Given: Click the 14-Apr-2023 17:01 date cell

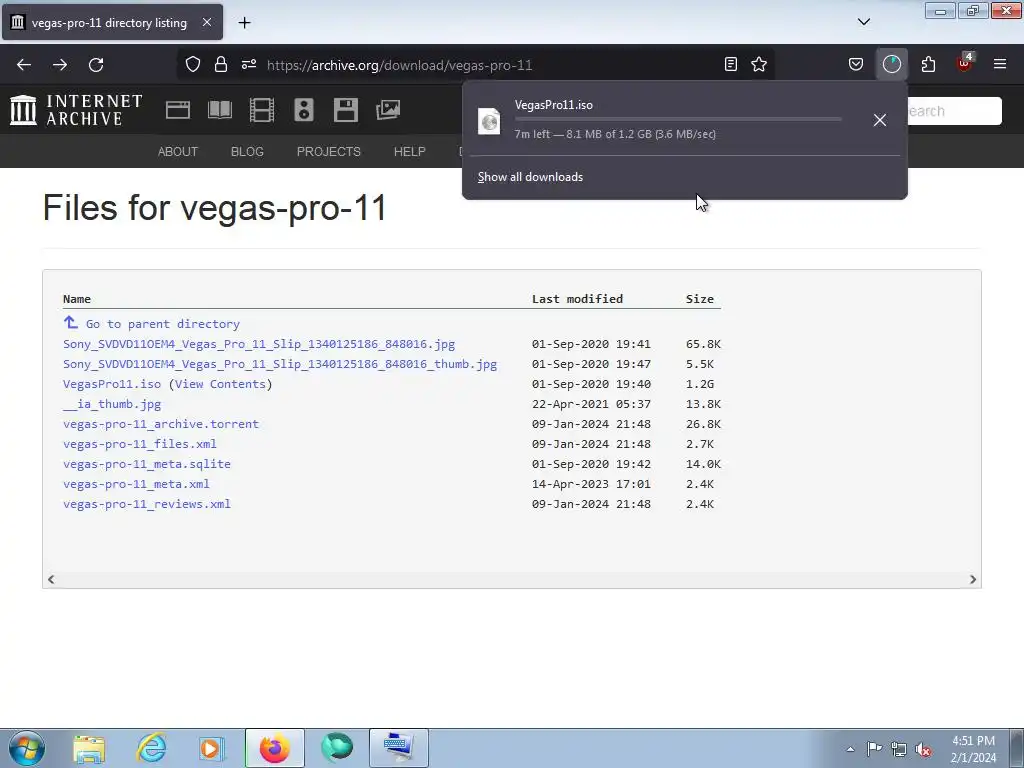Looking at the screenshot, I should coord(591,484).
